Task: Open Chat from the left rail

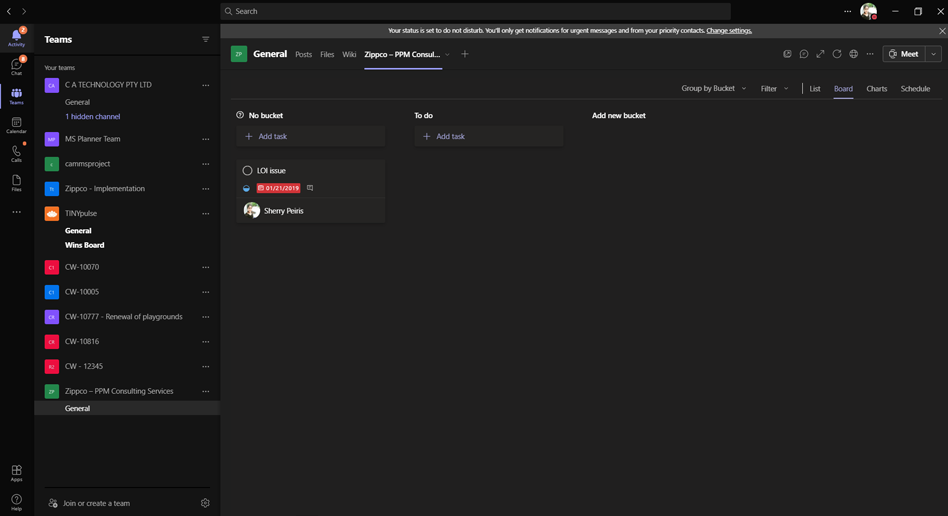Action: point(16,65)
